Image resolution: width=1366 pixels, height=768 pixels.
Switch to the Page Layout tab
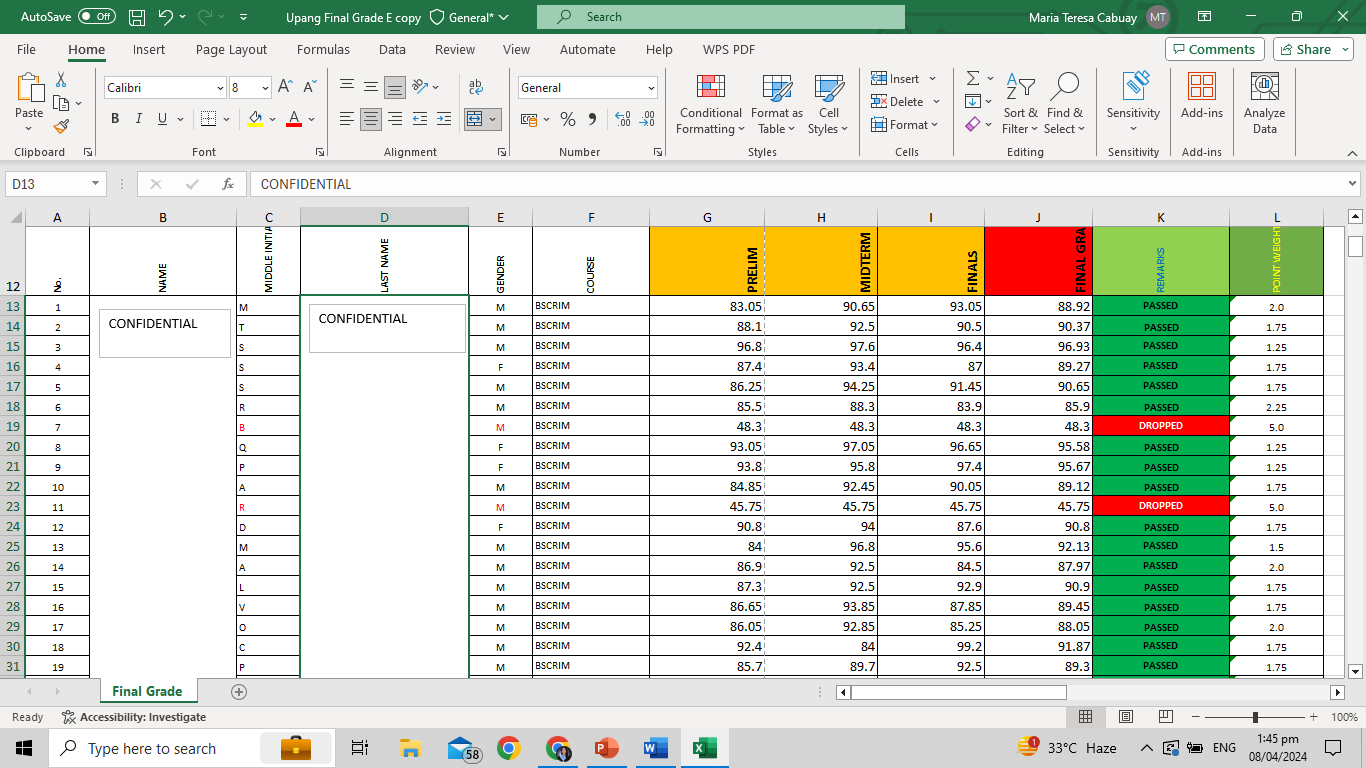tap(231, 49)
